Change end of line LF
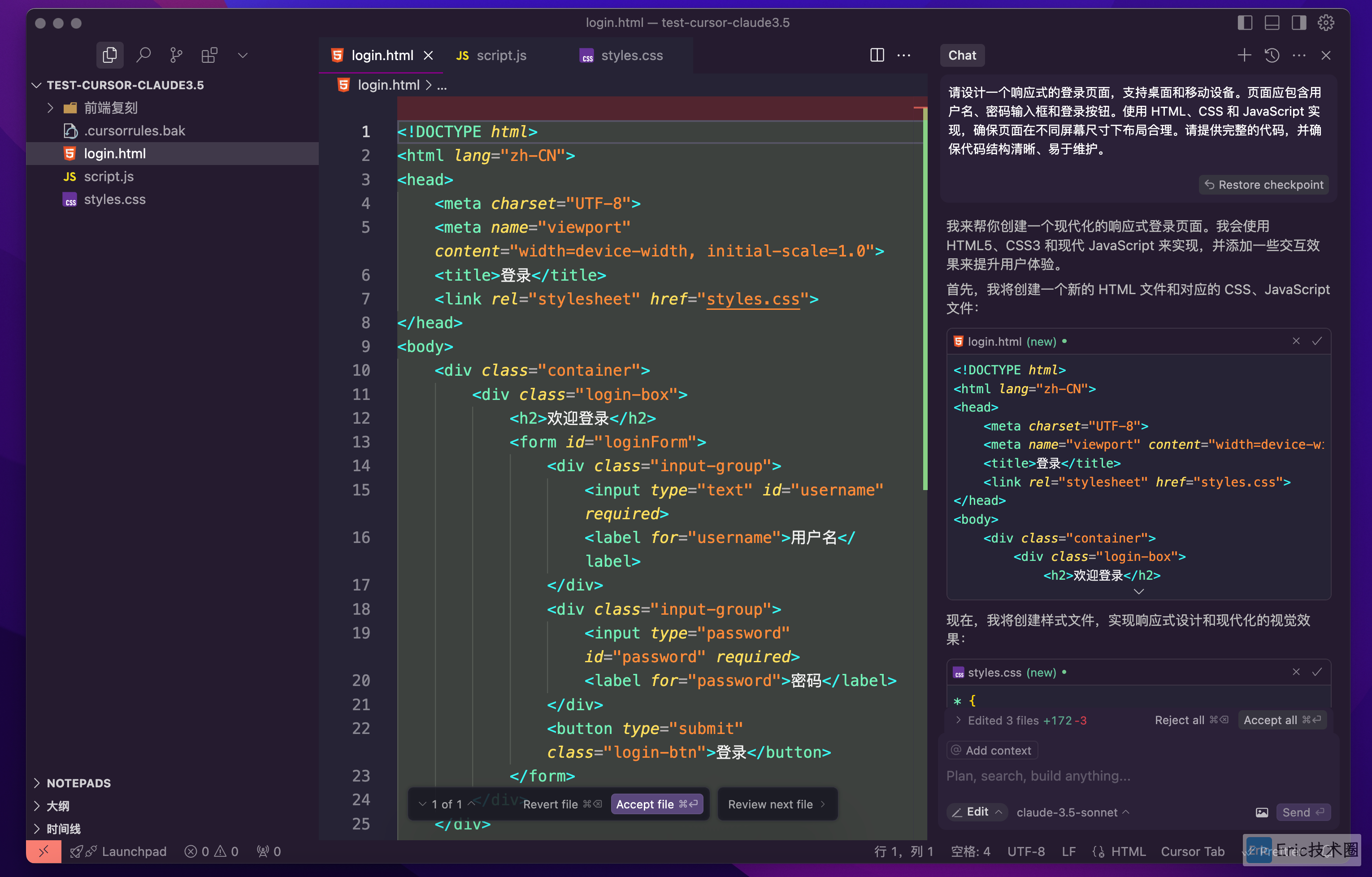This screenshot has height=877, width=1372. [x=1068, y=851]
